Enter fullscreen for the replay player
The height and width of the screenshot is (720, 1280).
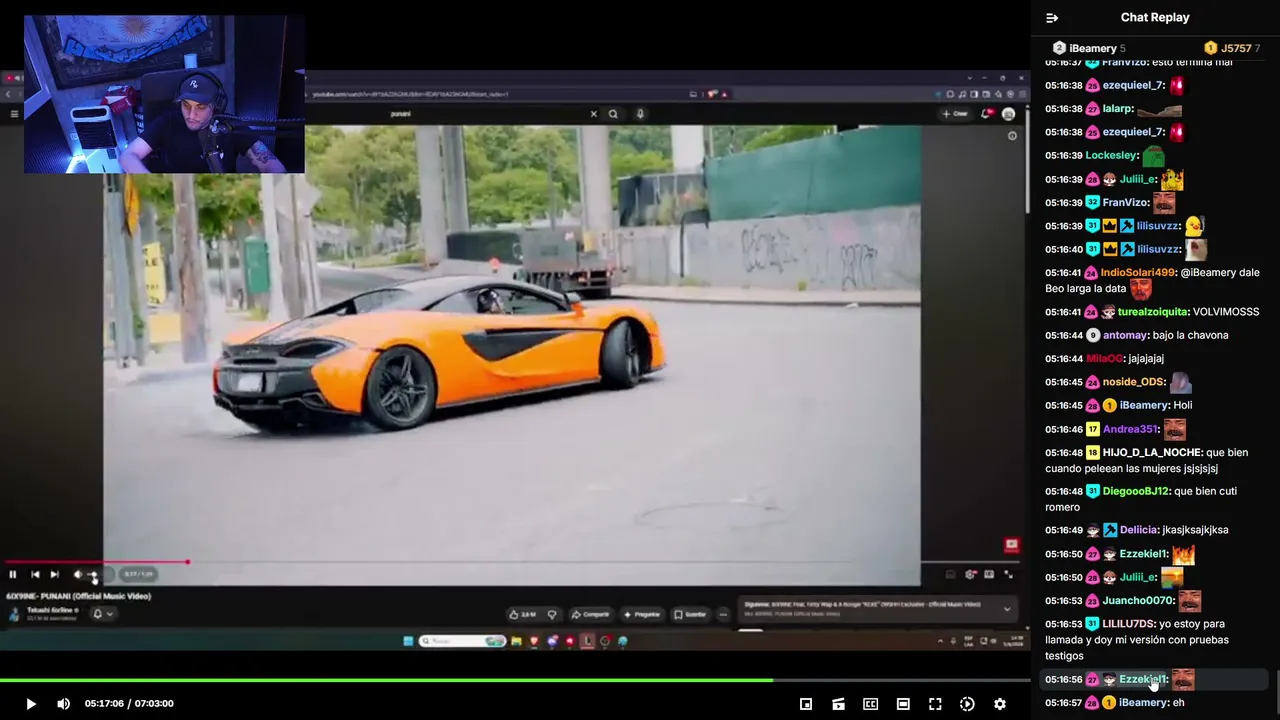pyautogui.click(x=935, y=704)
